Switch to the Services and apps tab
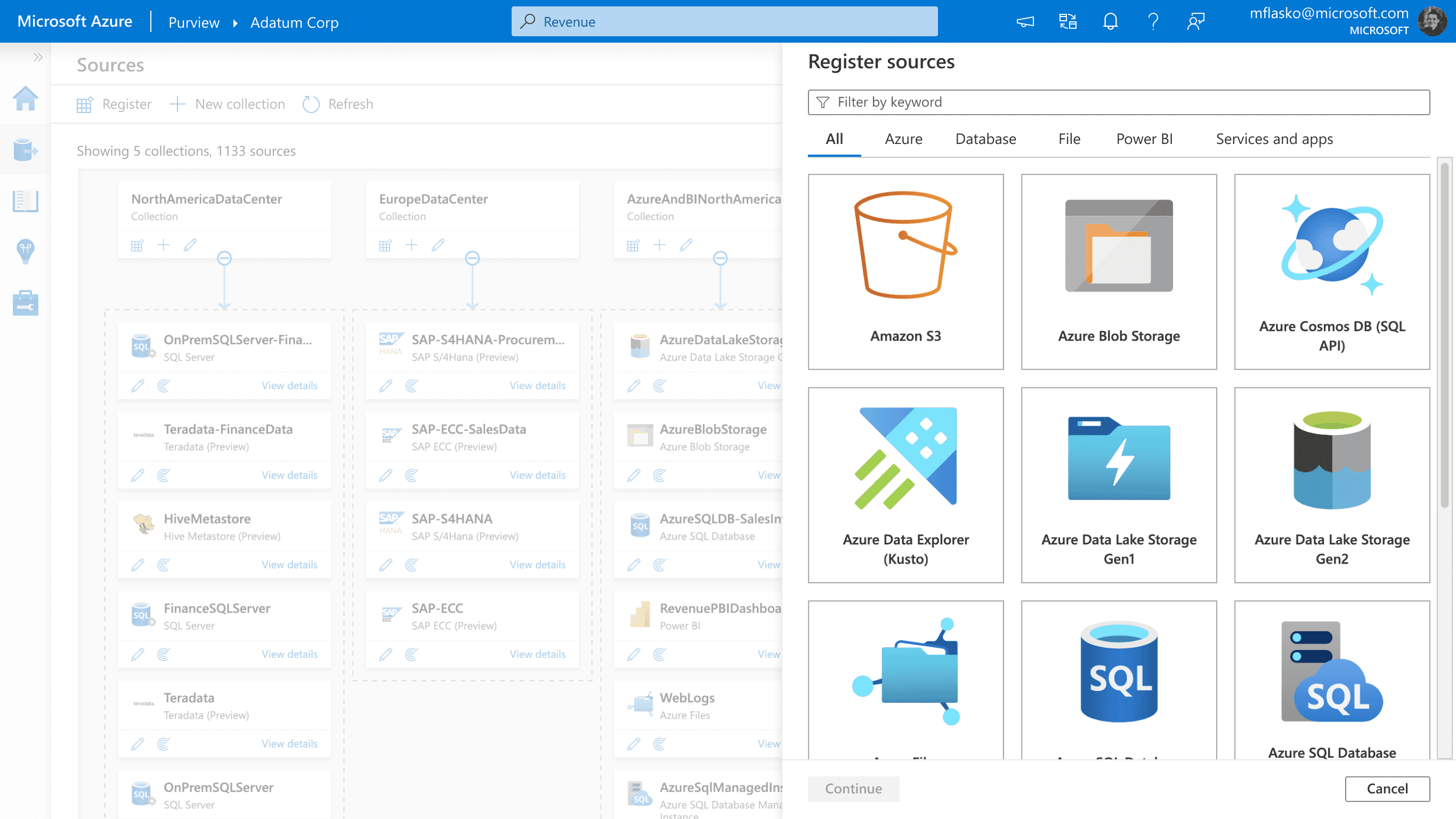This screenshot has width=1456, height=819. [1274, 139]
